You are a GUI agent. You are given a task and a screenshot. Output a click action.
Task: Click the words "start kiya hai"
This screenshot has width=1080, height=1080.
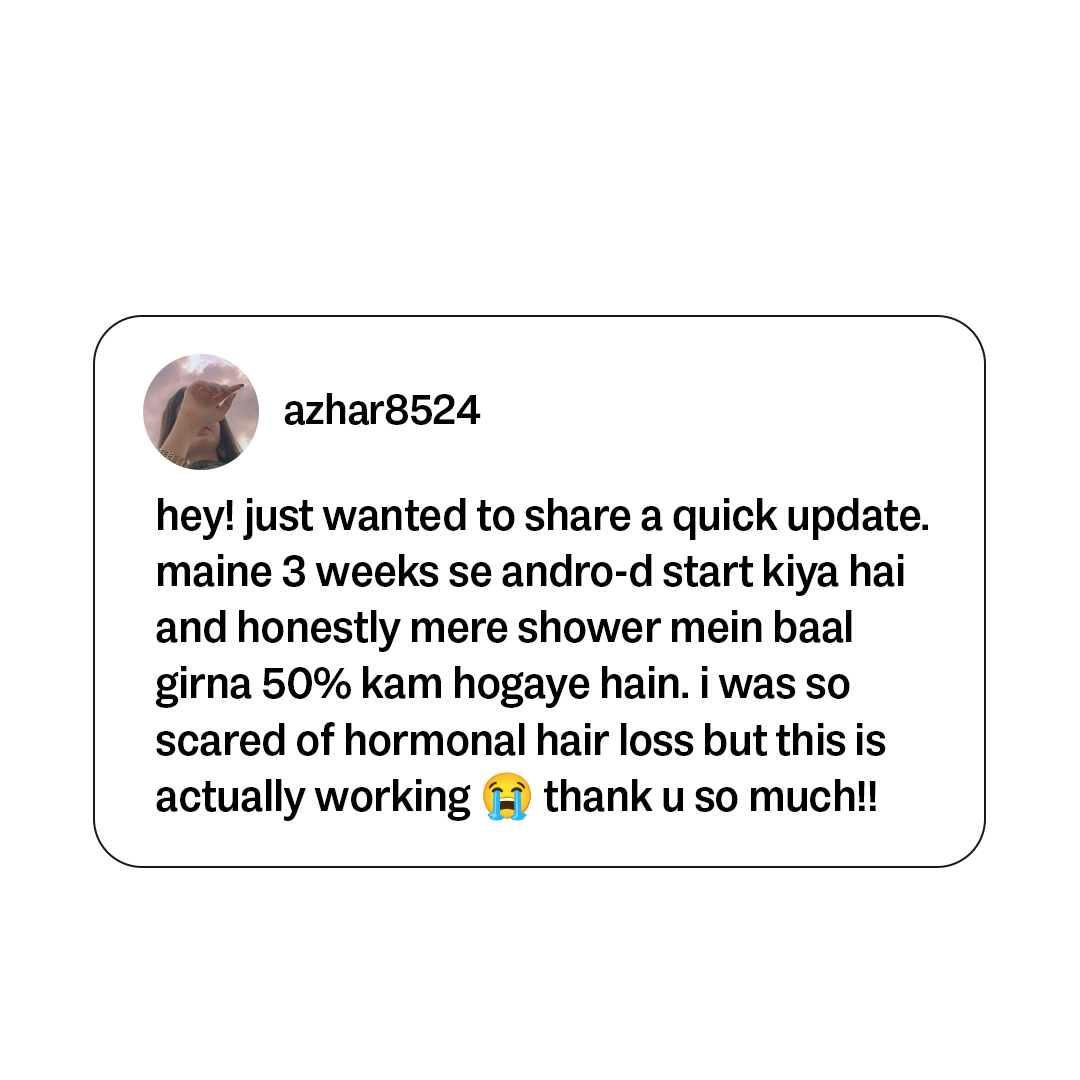(783, 574)
